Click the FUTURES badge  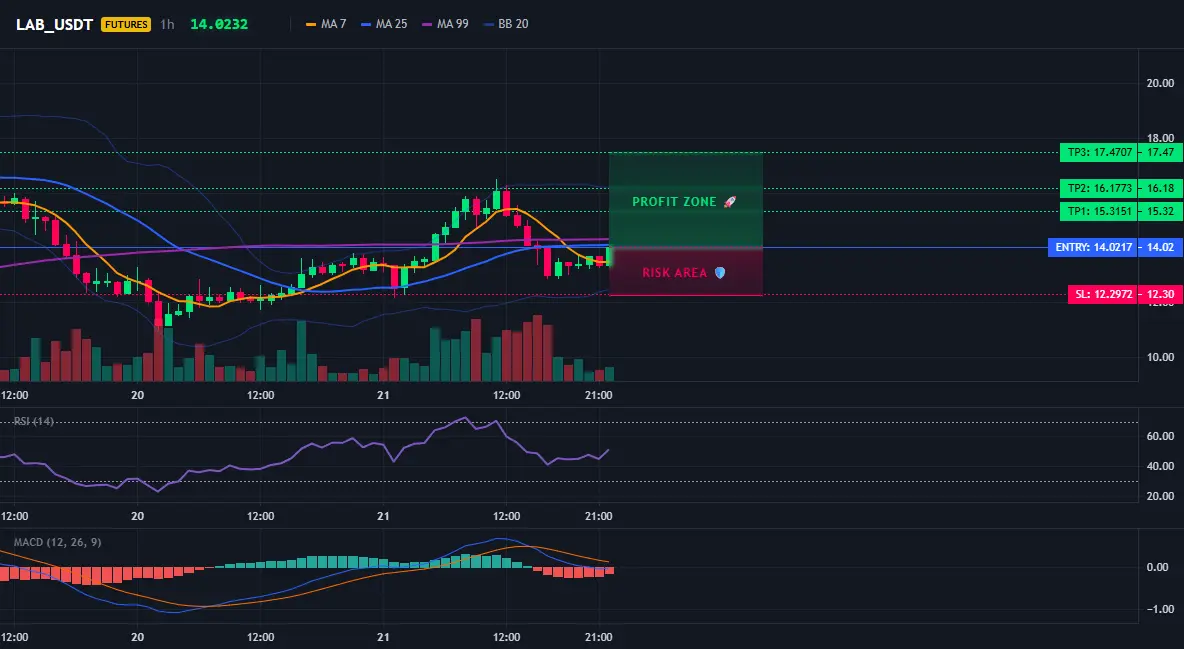coord(126,24)
